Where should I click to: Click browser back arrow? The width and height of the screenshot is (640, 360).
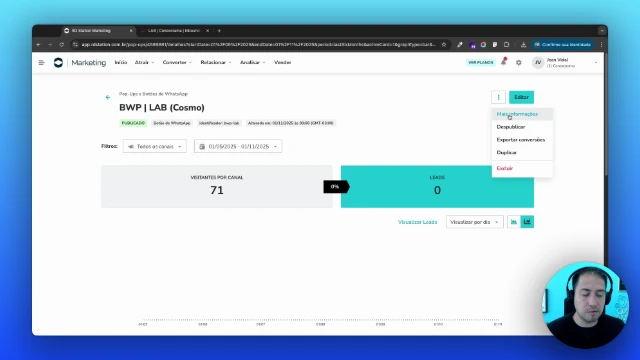tap(39, 44)
